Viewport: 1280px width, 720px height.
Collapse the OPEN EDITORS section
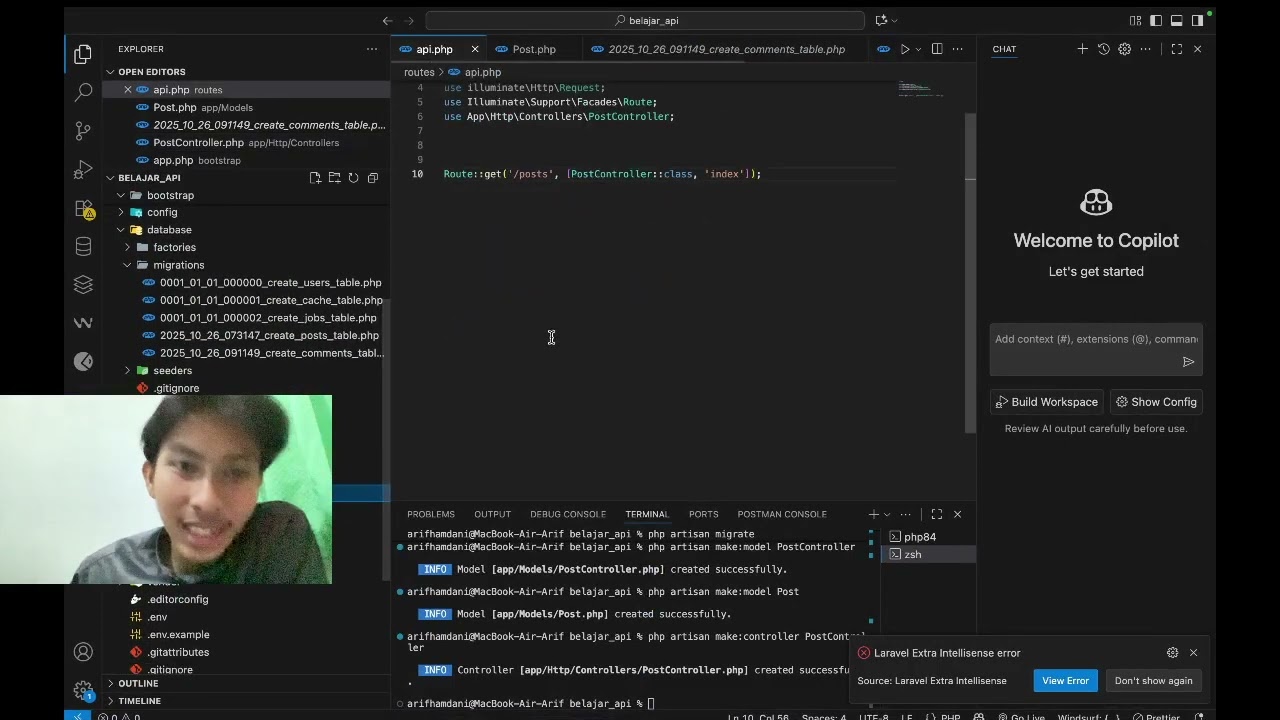(x=111, y=72)
